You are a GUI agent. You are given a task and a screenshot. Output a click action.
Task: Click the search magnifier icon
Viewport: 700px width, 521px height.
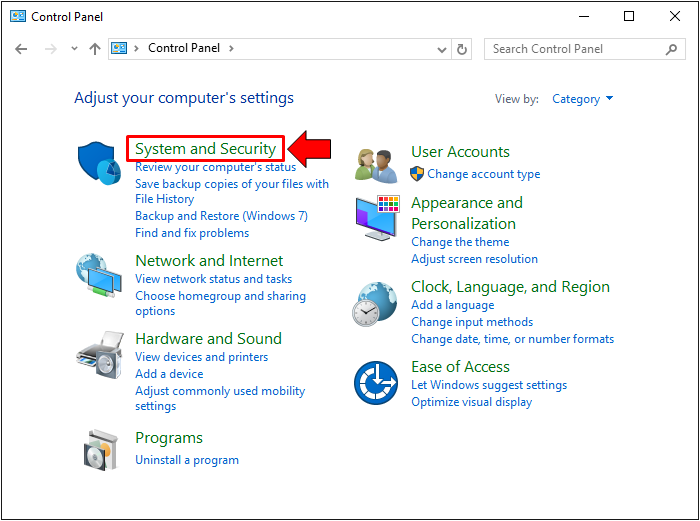671,49
